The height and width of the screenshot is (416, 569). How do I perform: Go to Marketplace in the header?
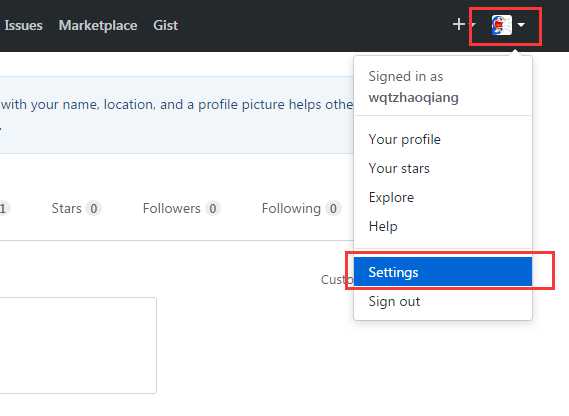pos(98,25)
